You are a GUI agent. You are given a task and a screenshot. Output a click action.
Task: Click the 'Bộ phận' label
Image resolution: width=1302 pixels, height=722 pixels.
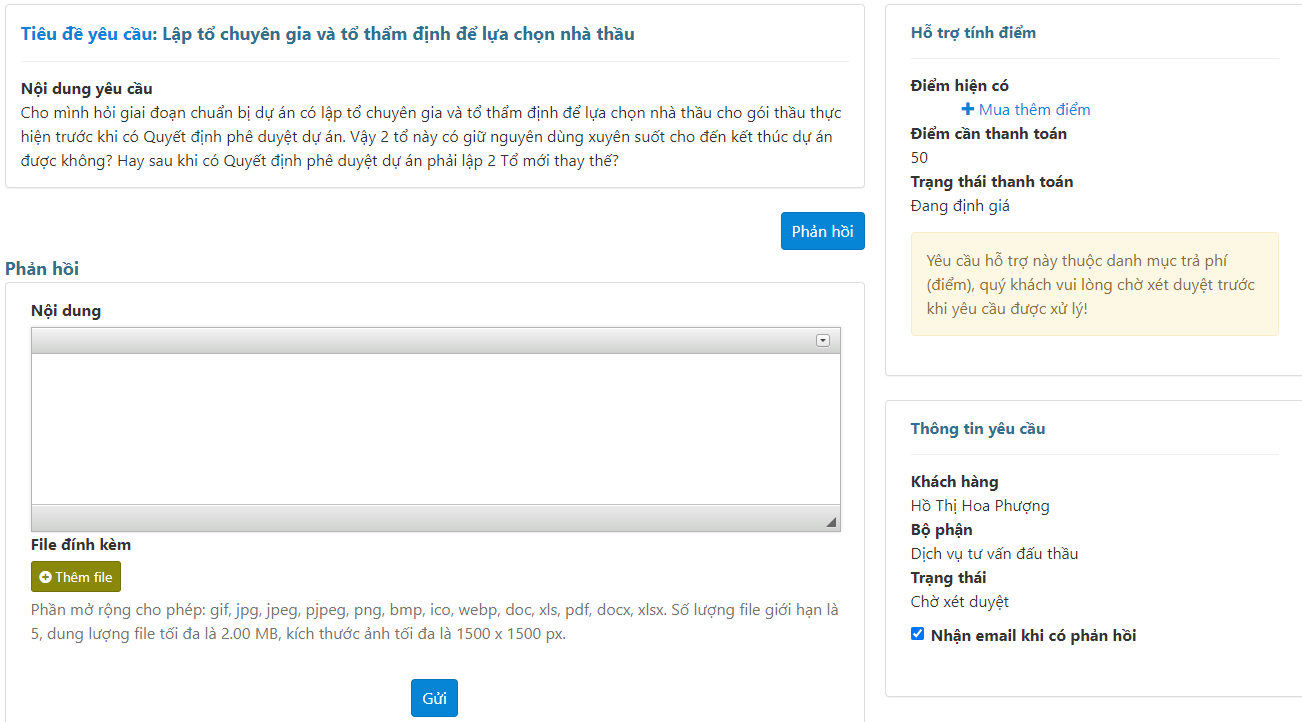click(x=942, y=530)
